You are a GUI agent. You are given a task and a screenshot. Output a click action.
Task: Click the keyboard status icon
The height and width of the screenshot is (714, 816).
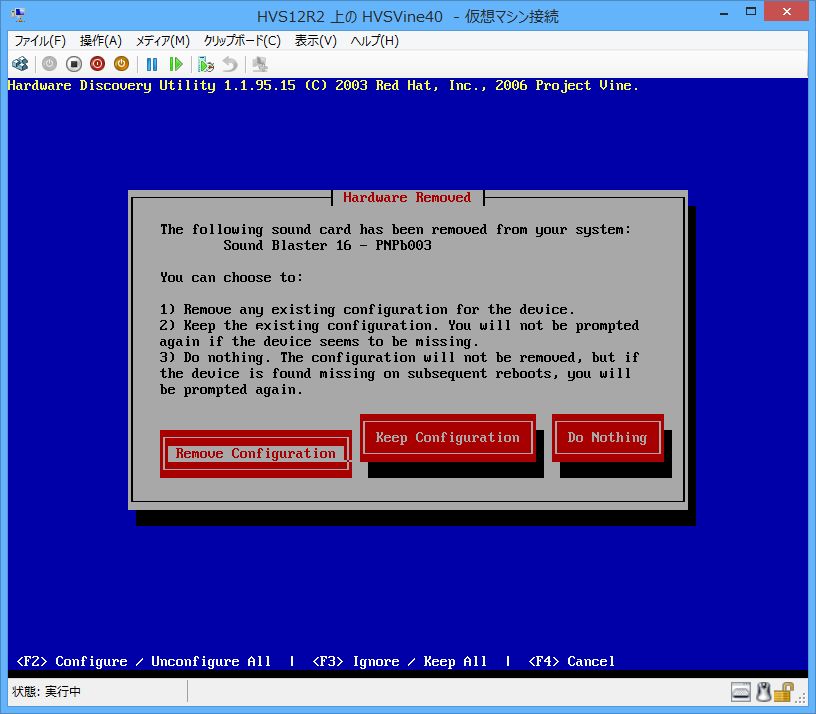tap(741, 692)
